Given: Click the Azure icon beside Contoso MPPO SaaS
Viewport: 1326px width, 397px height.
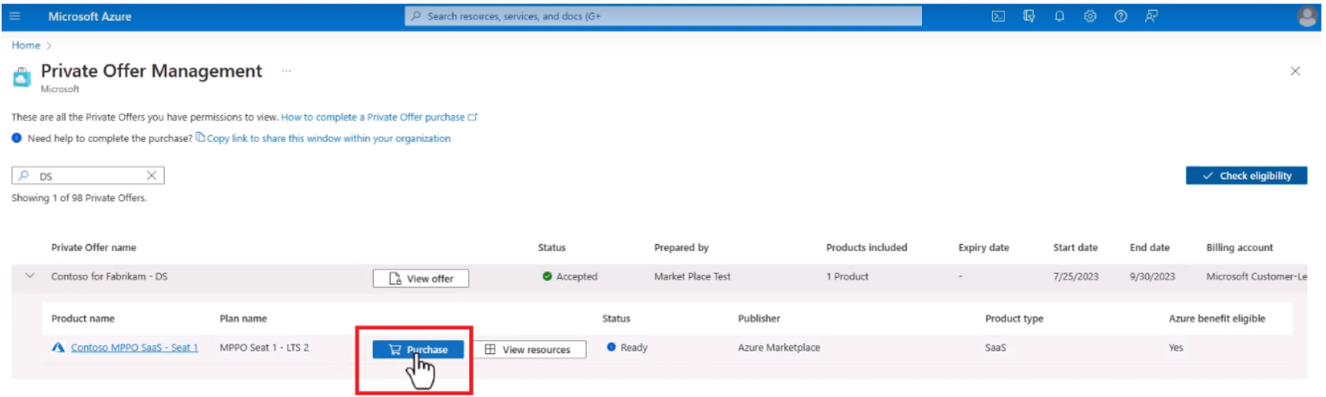Looking at the screenshot, I should pyautogui.click(x=58, y=348).
